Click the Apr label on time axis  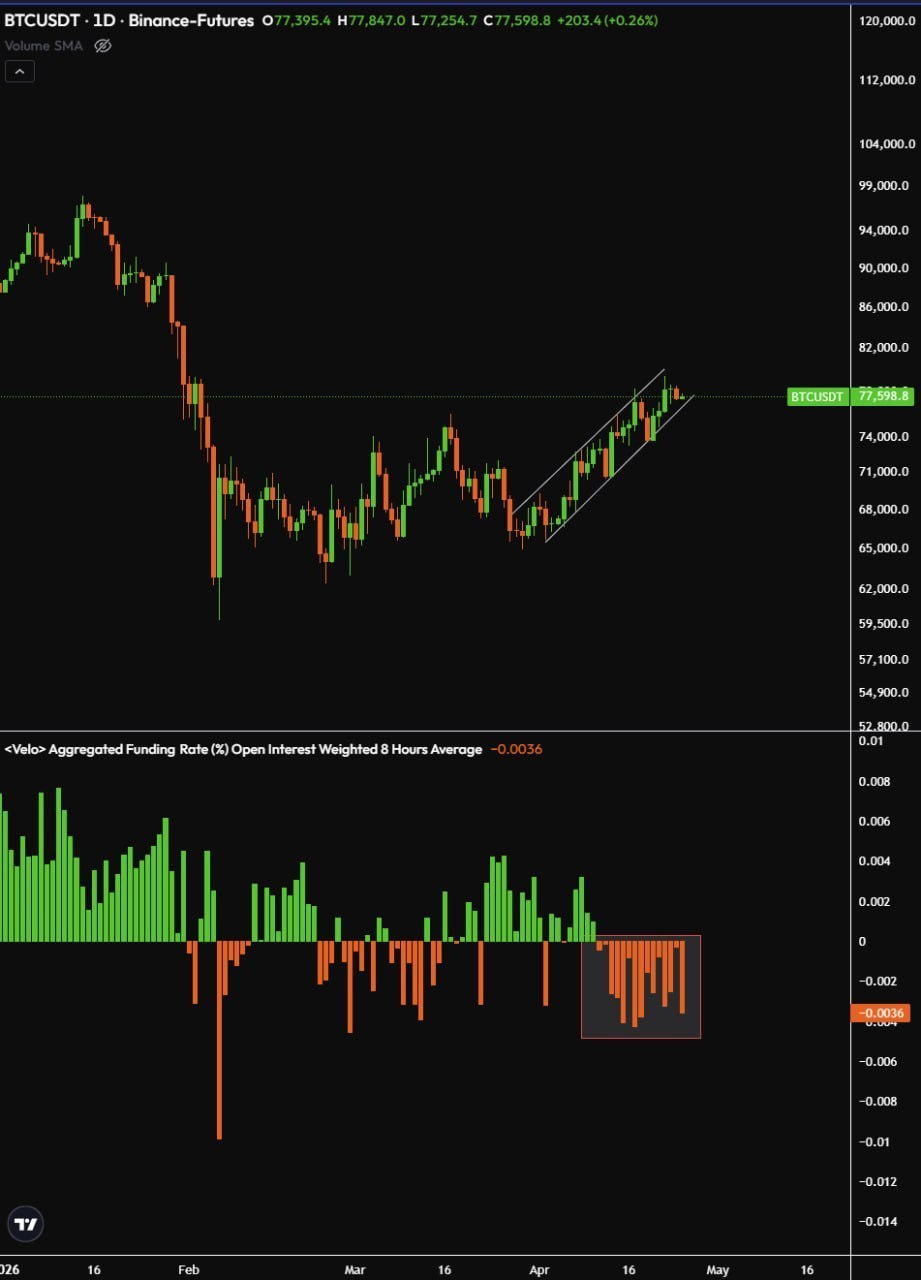tap(538, 1269)
